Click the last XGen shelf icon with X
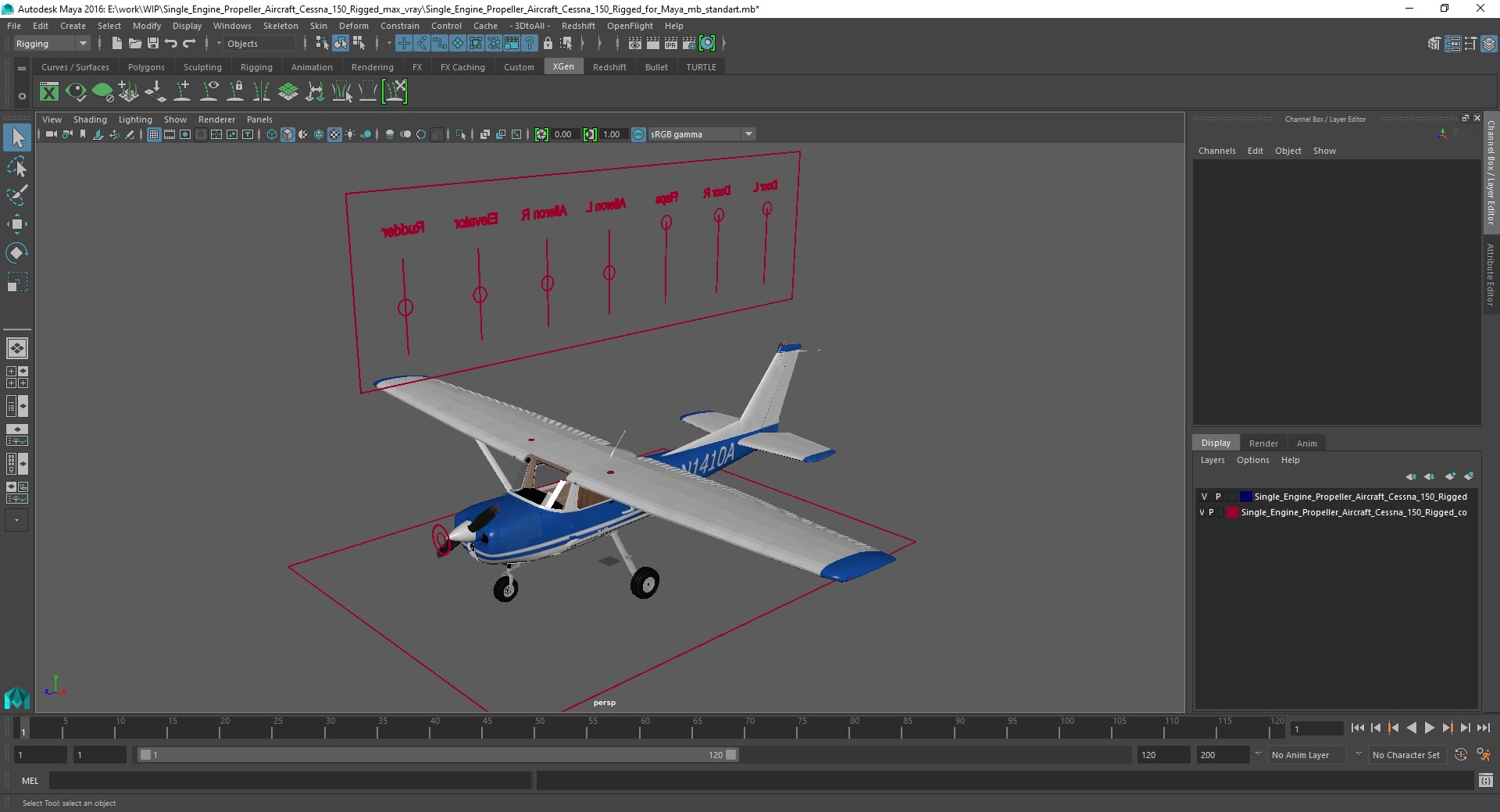 coord(395,92)
